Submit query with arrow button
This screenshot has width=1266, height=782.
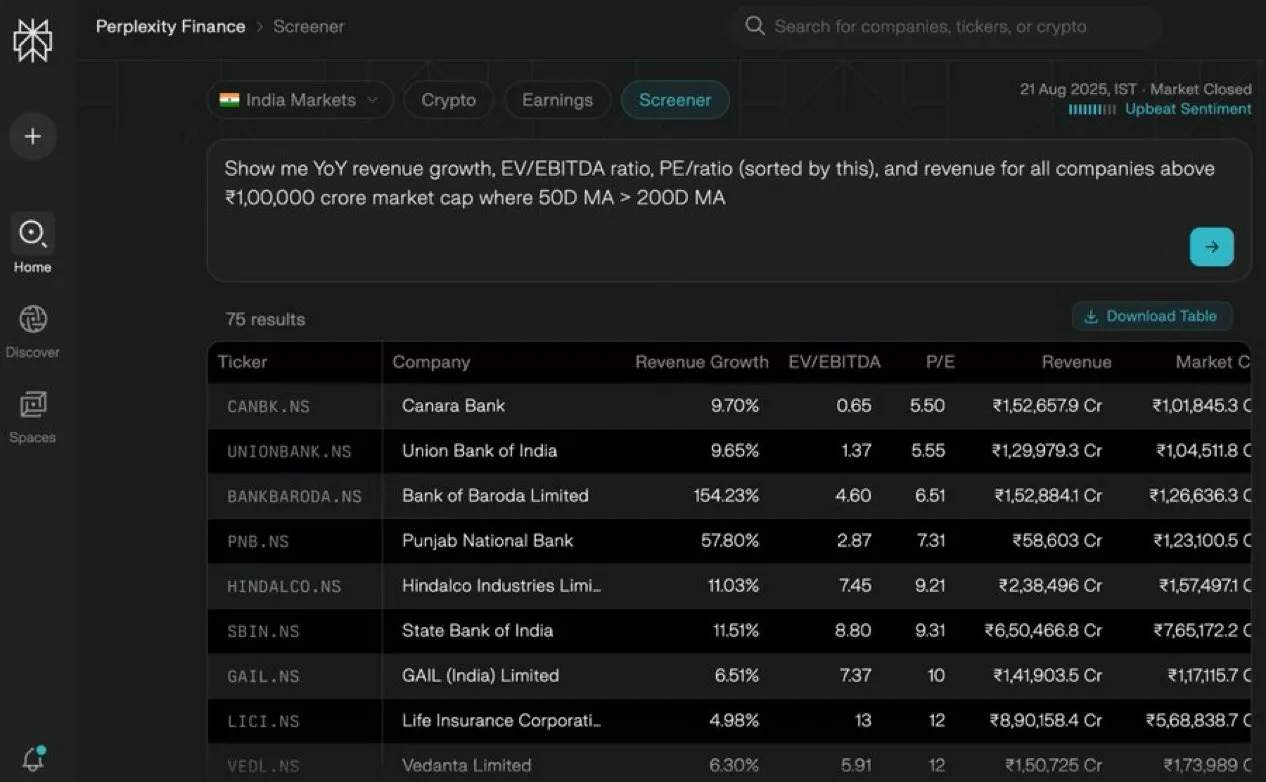click(x=1211, y=247)
